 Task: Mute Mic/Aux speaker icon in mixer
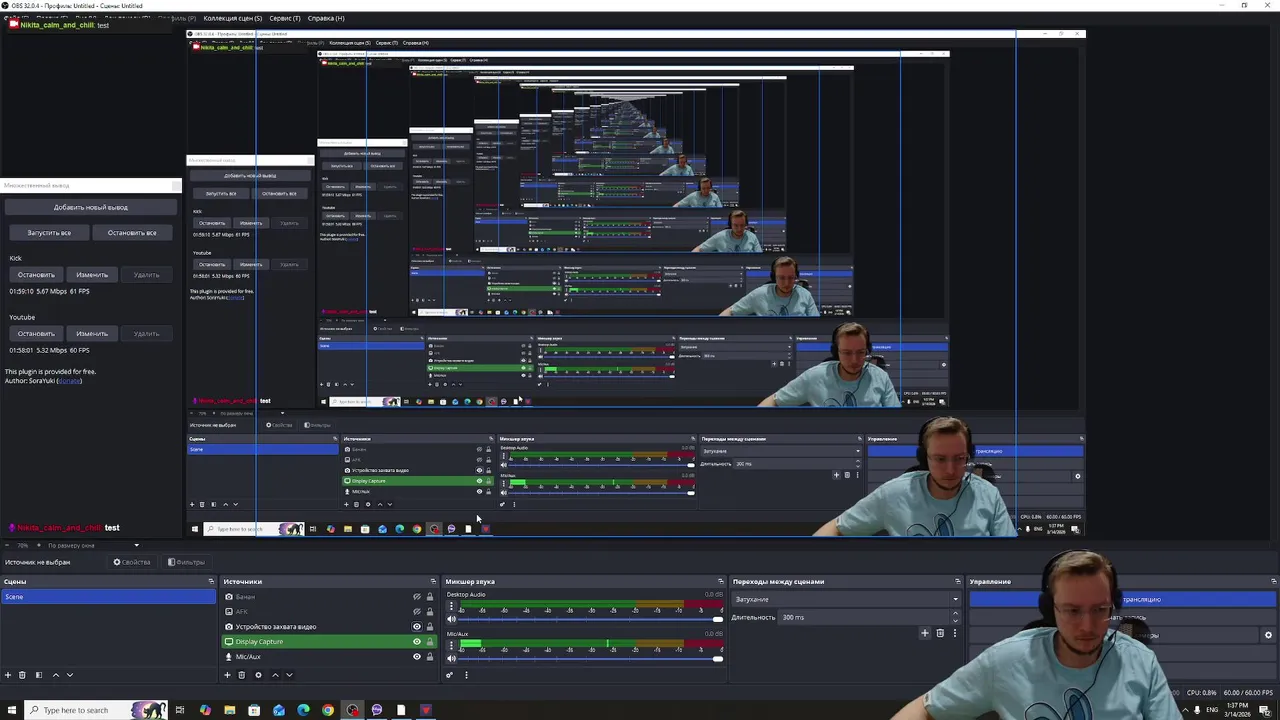(451, 658)
